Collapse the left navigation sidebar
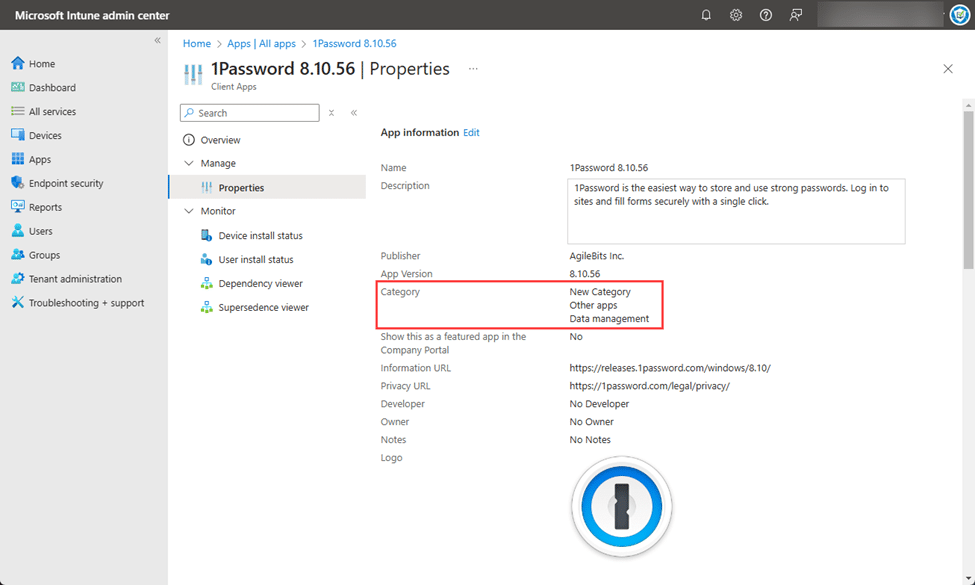Viewport: 975px width, 585px height. (x=157, y=40)
